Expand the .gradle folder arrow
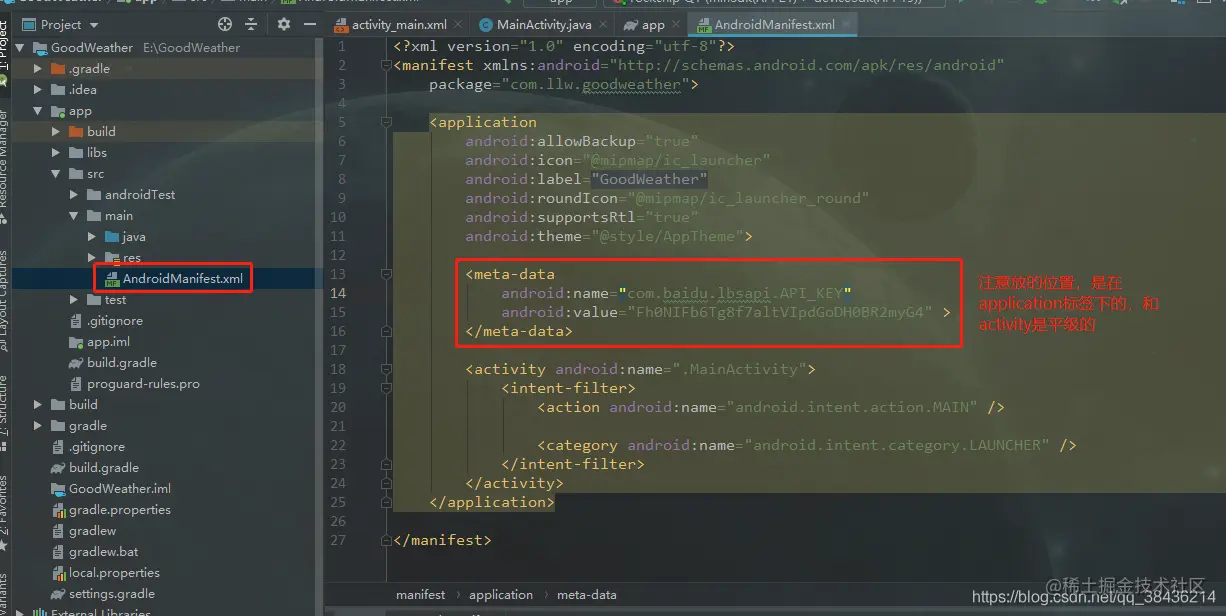The height and width of the screenshot is (616, 1226). pos(38,69)
